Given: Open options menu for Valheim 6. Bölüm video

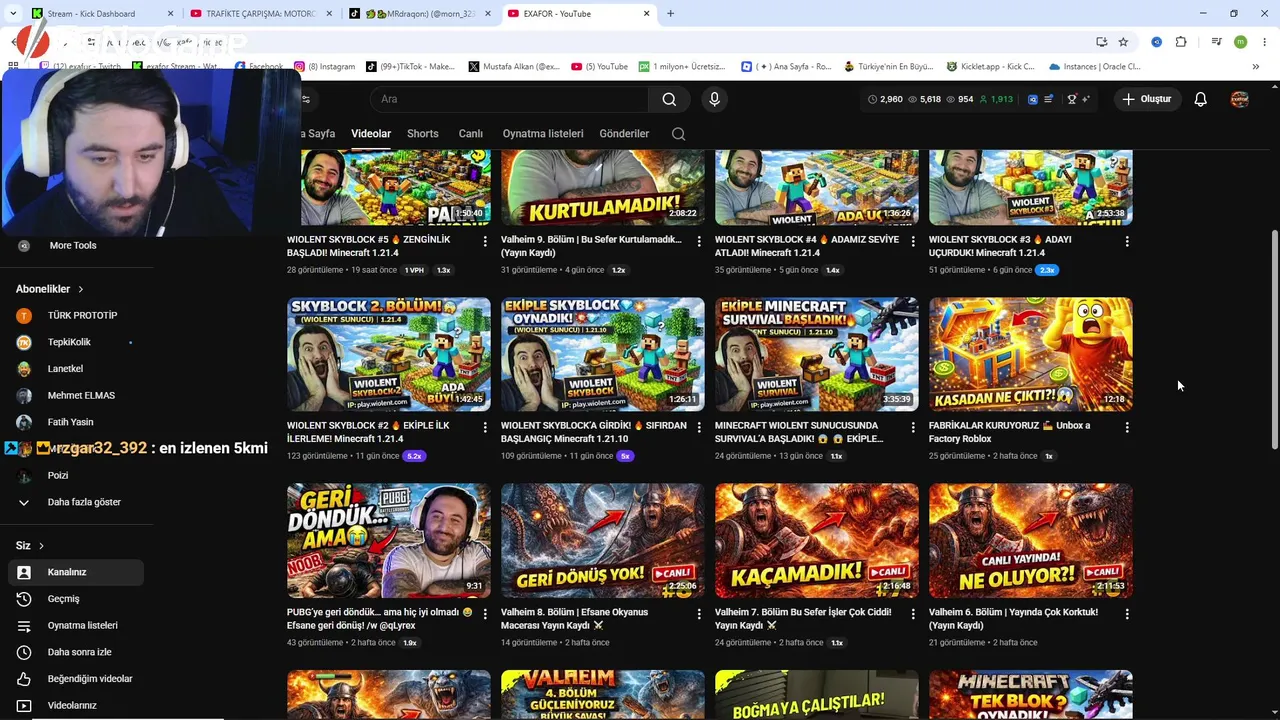Looking at the screenshot, I should 1127,613.
